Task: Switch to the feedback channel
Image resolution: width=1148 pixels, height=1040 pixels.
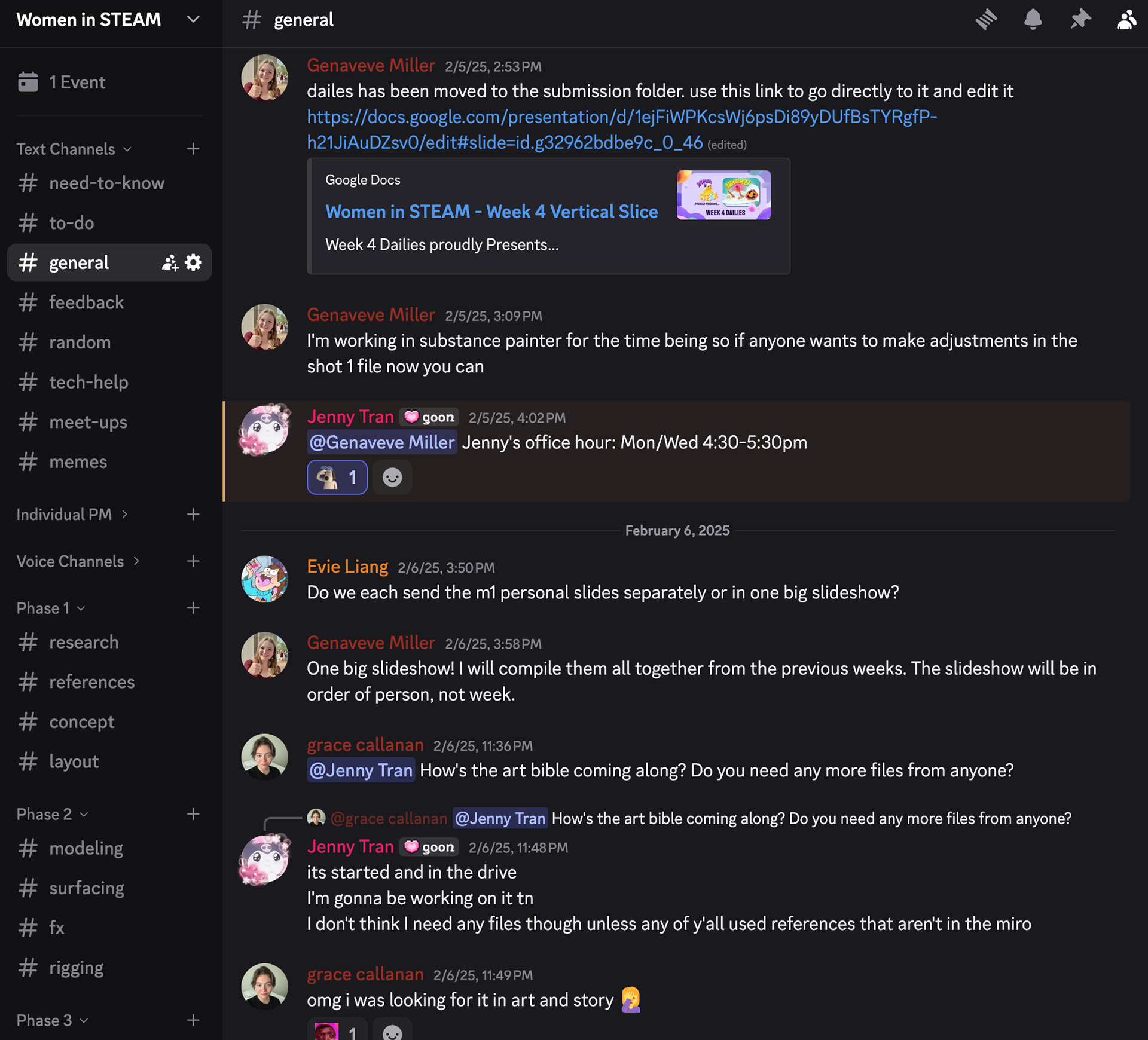Action: click(86, 302)
